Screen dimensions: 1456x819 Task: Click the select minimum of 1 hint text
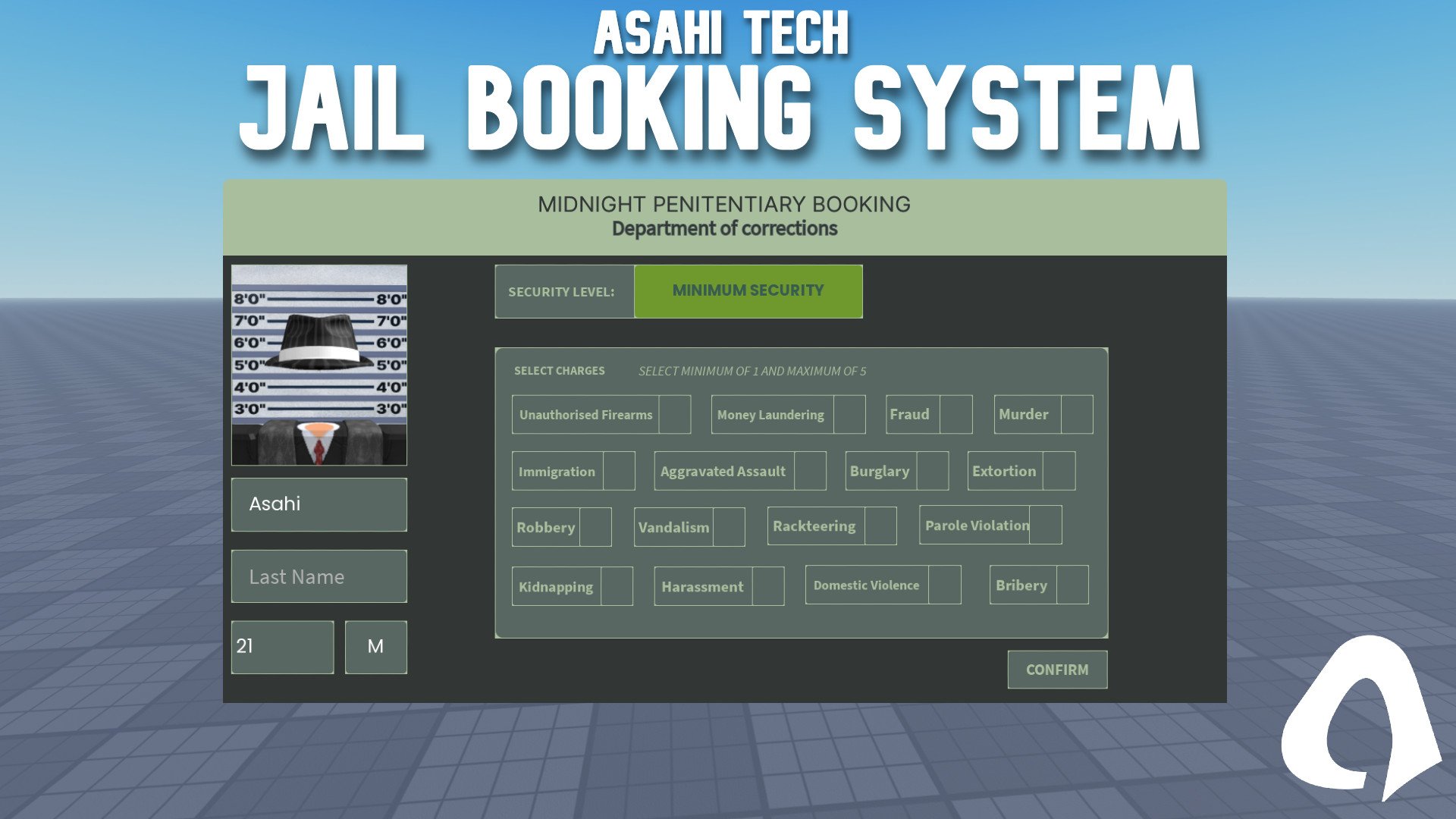(x=752, y=371)
